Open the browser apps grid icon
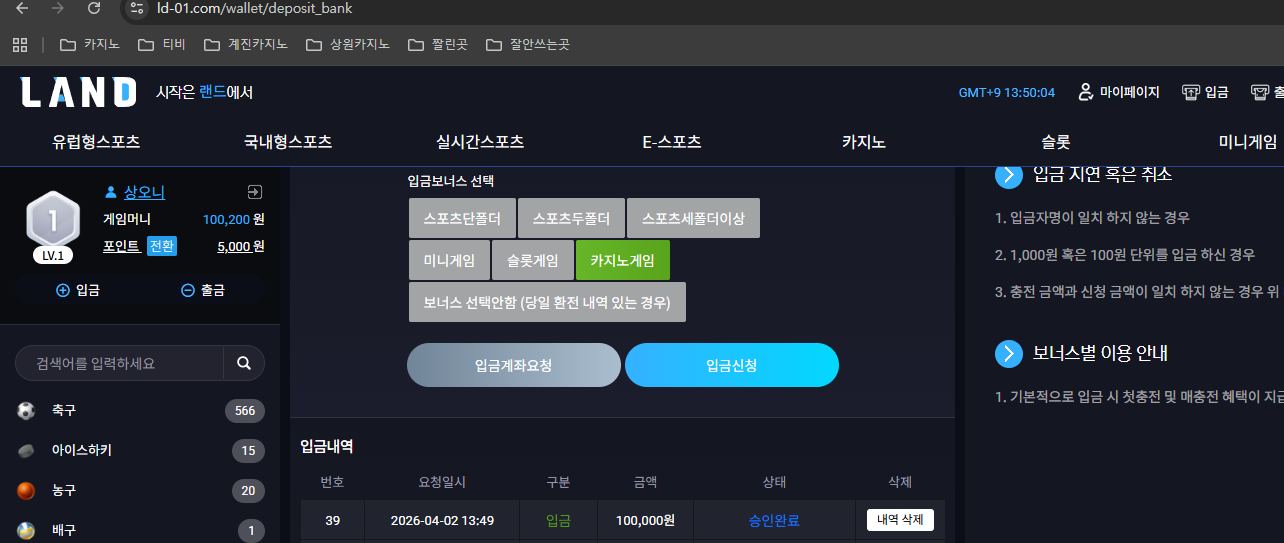 point(19,45)
